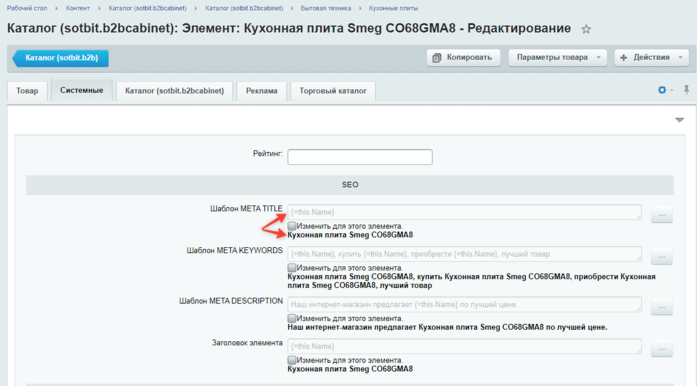Select the Системные tab

click(82, 90)
